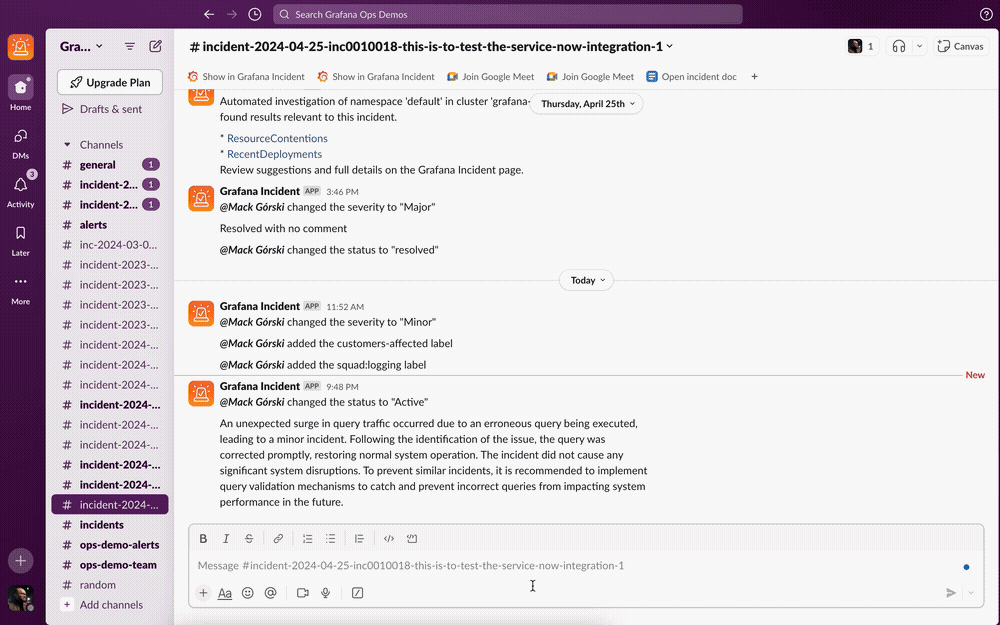Select the alerts channel
The image size is (1000, 625).
pos(110,224)
